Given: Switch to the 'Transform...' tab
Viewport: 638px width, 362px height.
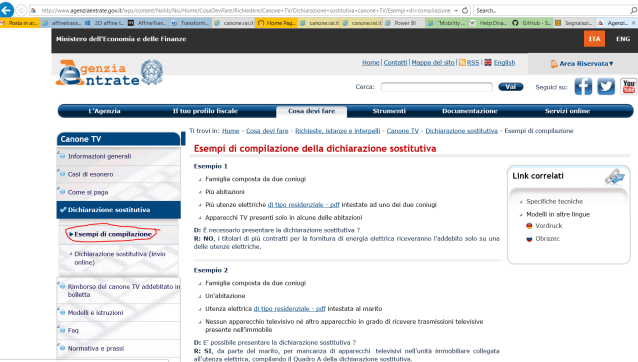Looking at the screenshot, I should [190, 23].
